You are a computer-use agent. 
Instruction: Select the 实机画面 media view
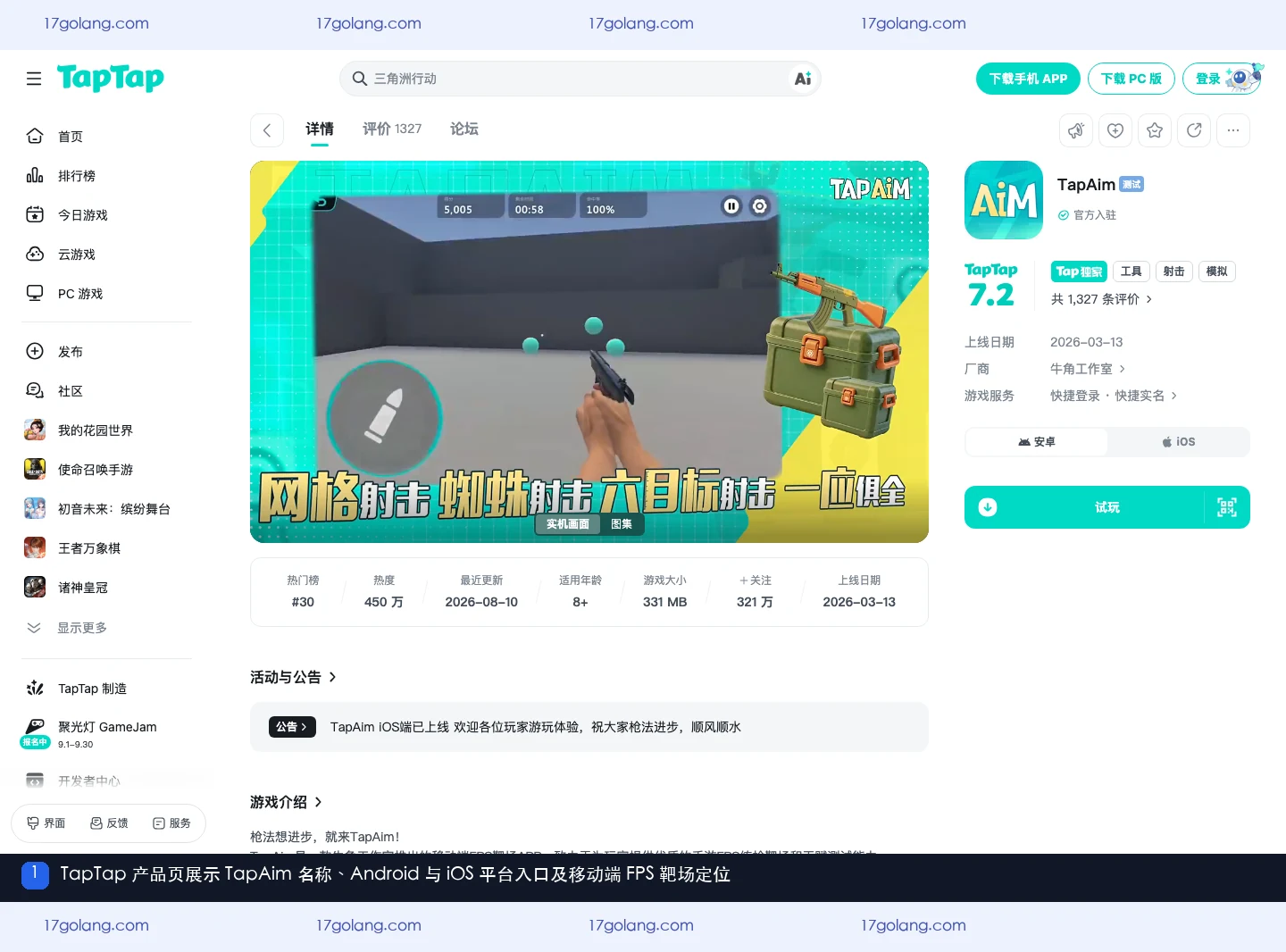[x=568, y=524]
